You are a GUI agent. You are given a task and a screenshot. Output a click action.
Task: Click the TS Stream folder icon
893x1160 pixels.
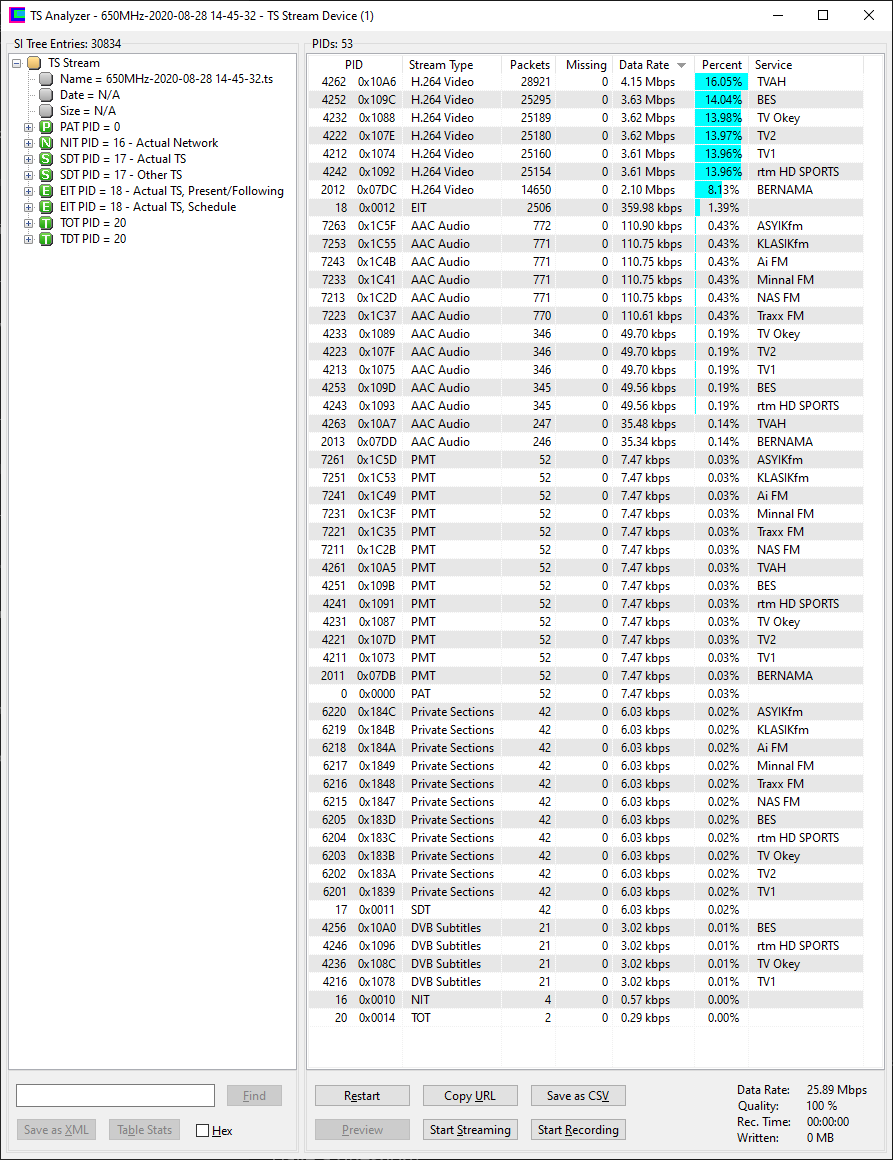34,63
